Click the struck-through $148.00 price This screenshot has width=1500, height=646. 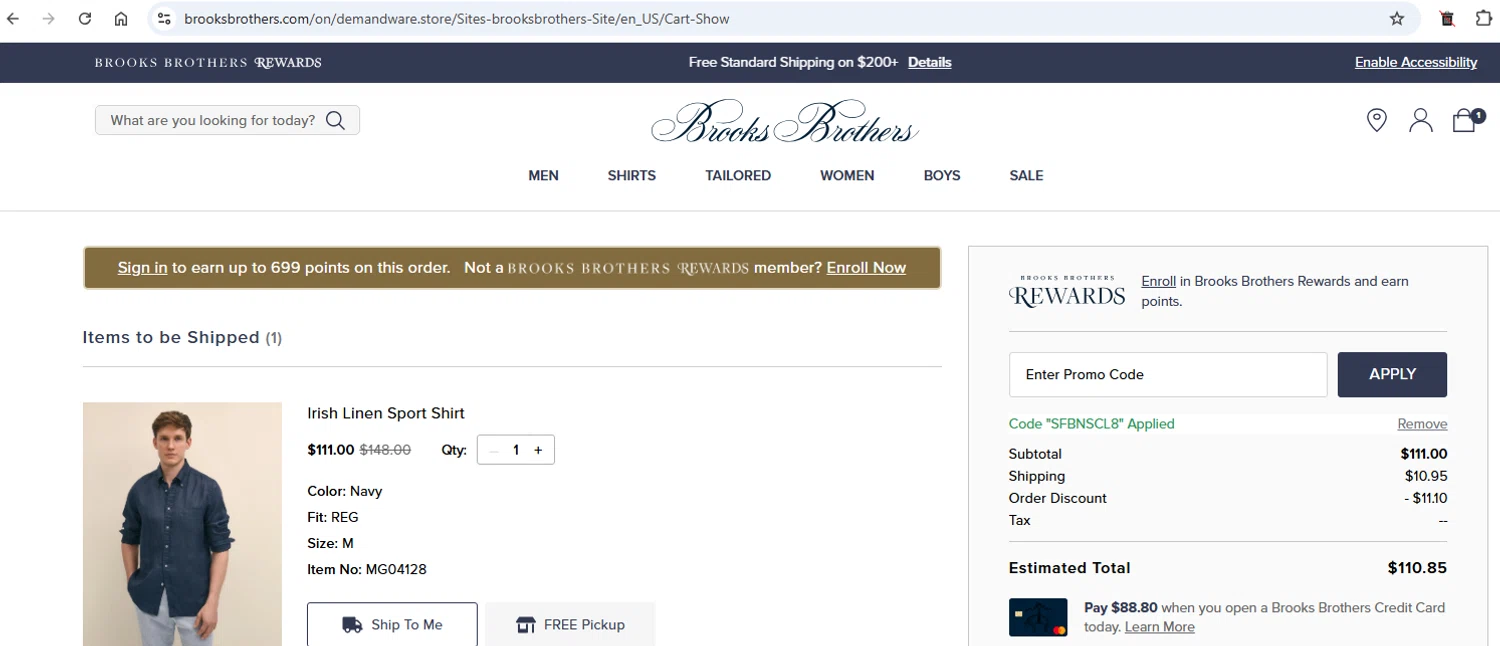(x=385, y=450)
